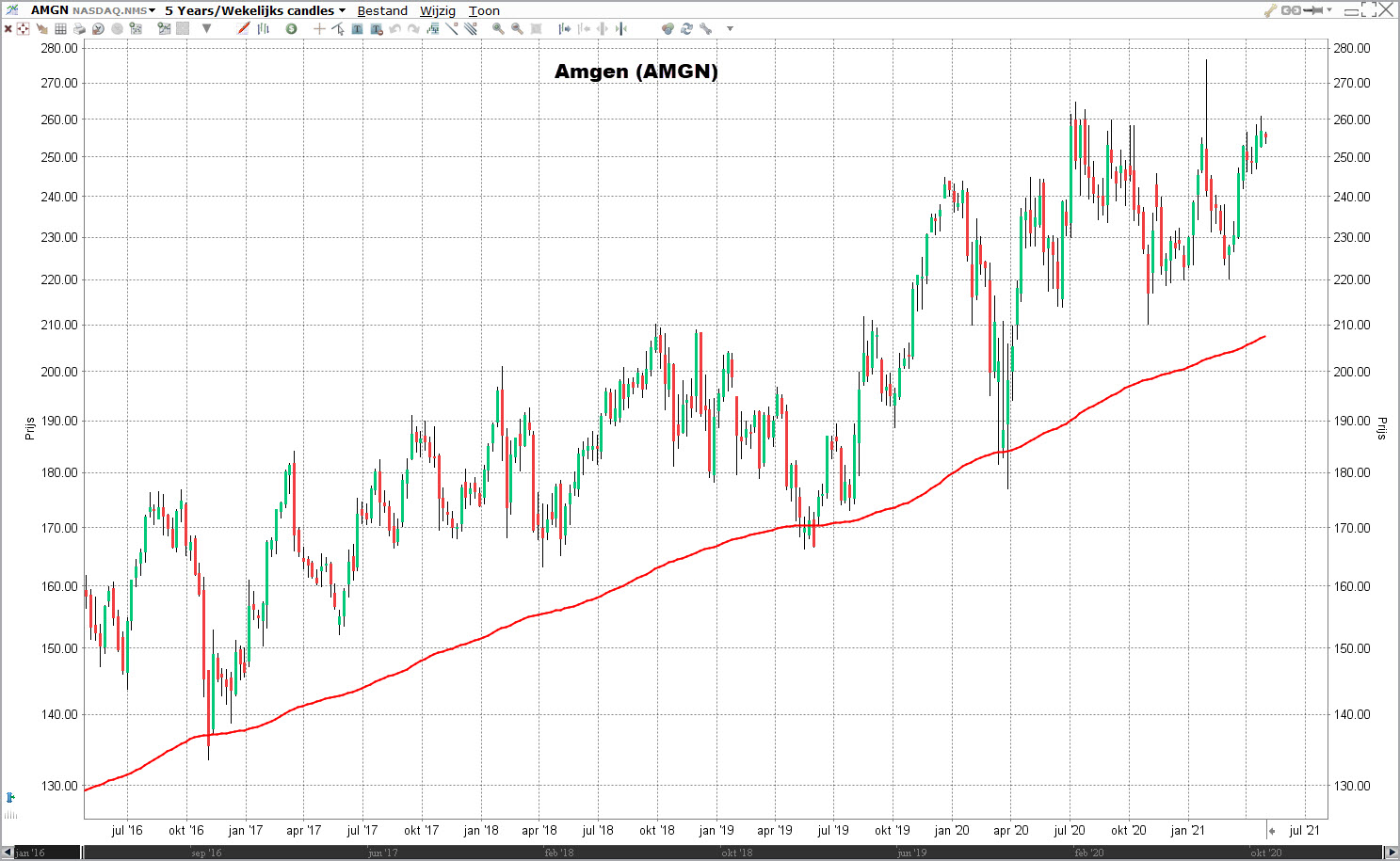The image size is (1400, 861).
Task: Select the bar chart style icon
Action: (x=264, y=28)
